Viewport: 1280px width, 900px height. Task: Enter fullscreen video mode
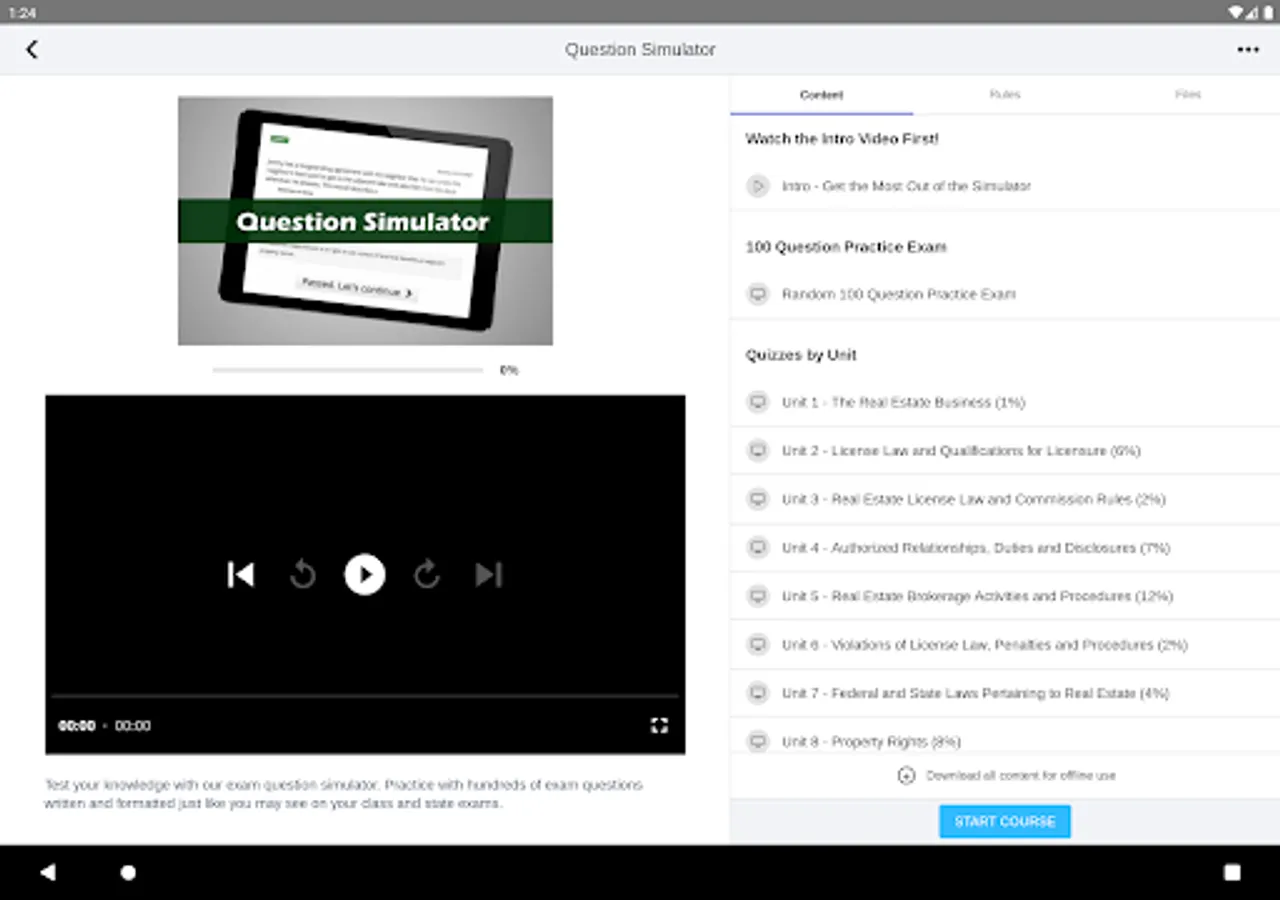659,725
